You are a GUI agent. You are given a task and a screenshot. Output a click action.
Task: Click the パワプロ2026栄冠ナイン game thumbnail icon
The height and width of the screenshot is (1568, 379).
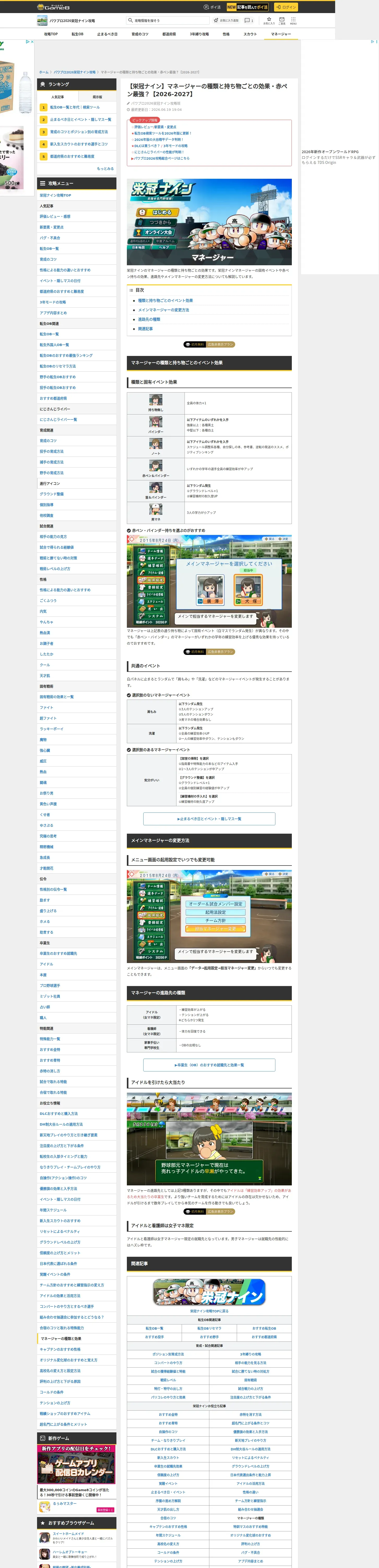[43, 21]
